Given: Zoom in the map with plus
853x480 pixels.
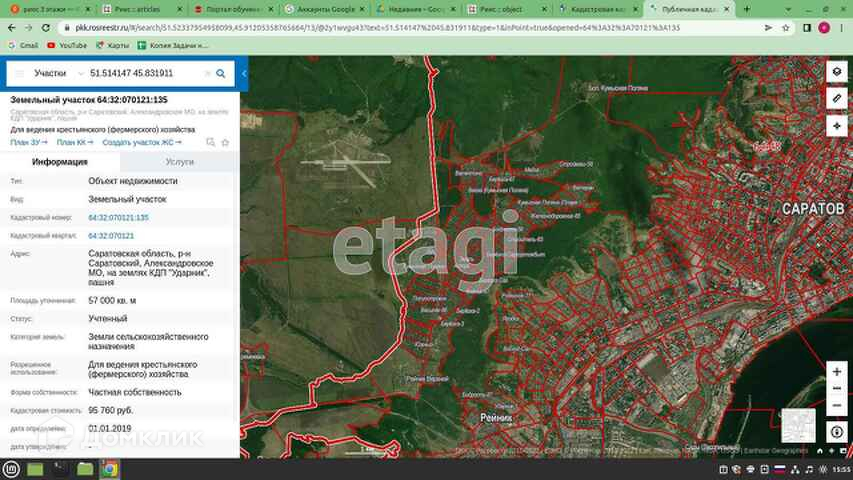Looking at the screenshot, I should coord(837,372).
